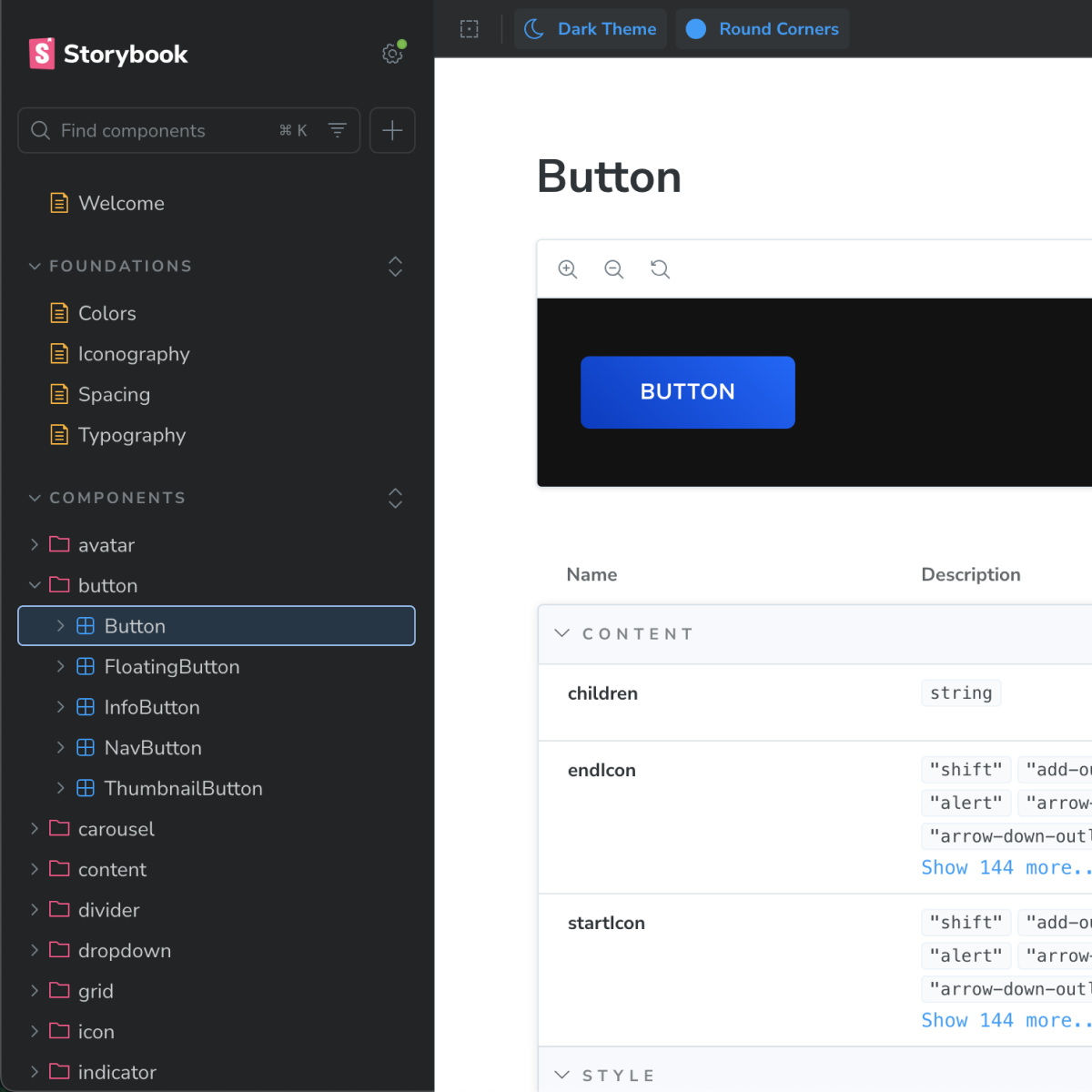The width and height of the screenshot is (1092, 1092).
Task: Enable the Dark Theme toggle
Action: [x=591, y=28]
